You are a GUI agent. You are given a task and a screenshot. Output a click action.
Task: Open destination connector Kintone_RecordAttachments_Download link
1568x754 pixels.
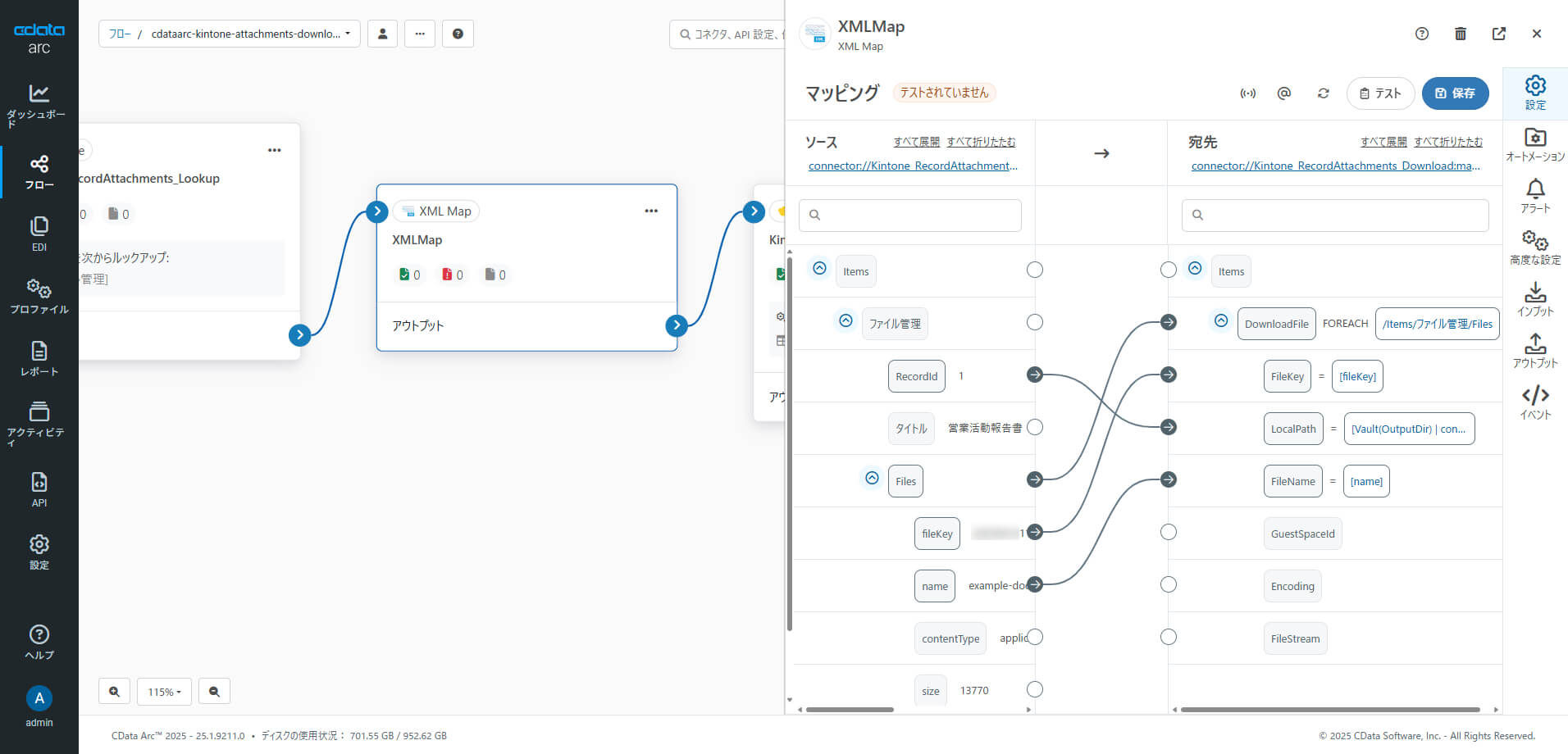(x=1336, y=166)
